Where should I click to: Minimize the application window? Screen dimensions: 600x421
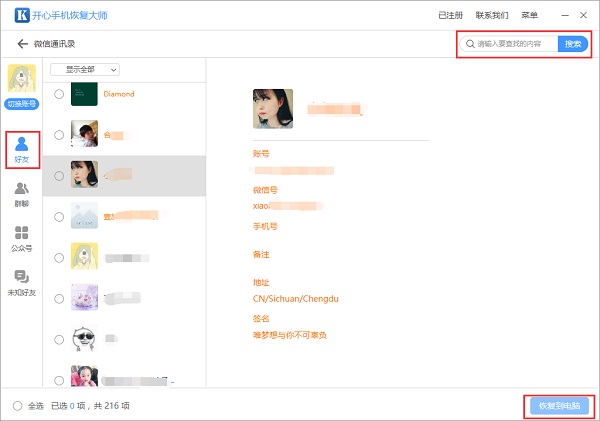click(x=565, y=15)
